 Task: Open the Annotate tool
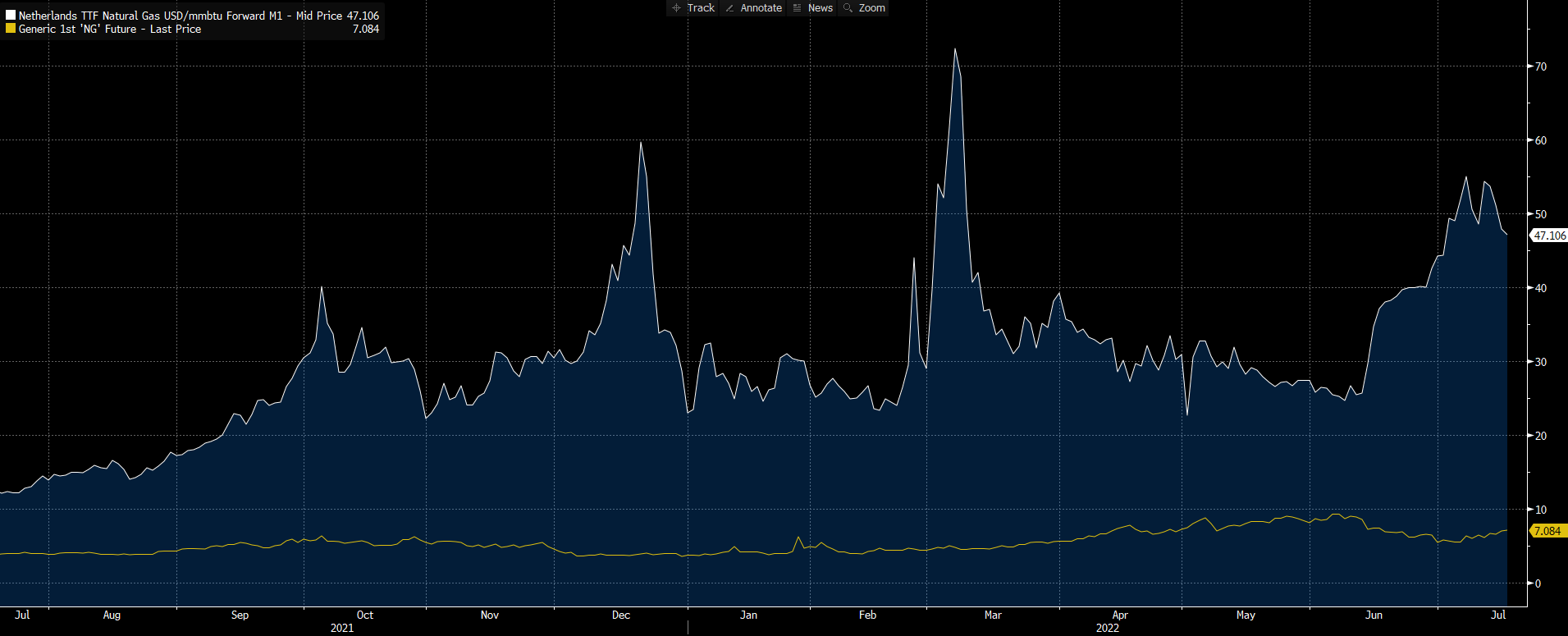click(x=753, y=8)
